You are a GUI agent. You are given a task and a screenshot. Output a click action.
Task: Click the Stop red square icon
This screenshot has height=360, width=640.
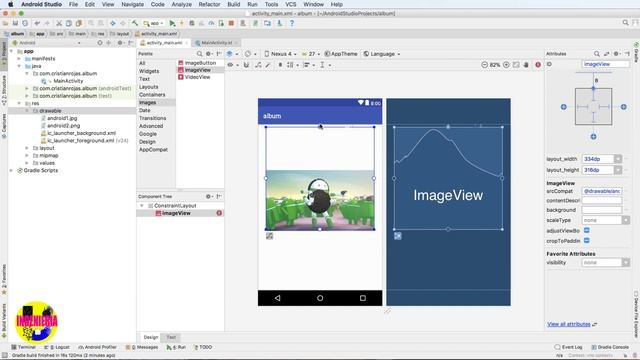coord(231,23)
